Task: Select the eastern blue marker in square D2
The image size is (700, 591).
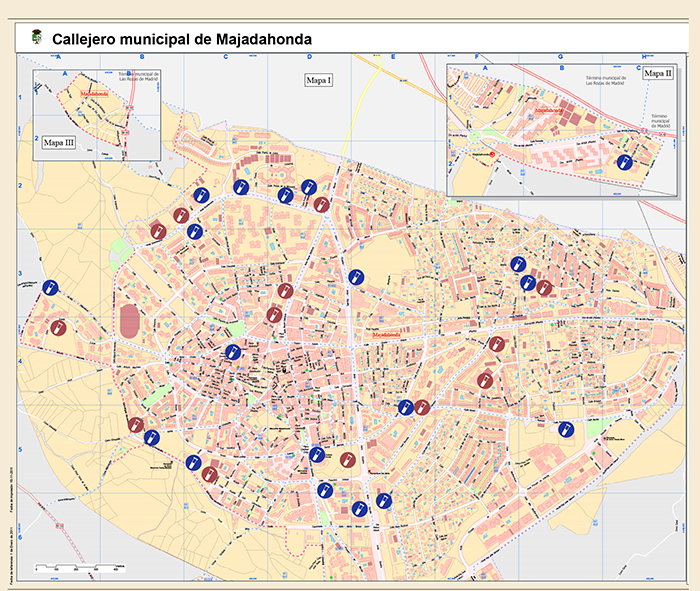Action: coord(309,187)
